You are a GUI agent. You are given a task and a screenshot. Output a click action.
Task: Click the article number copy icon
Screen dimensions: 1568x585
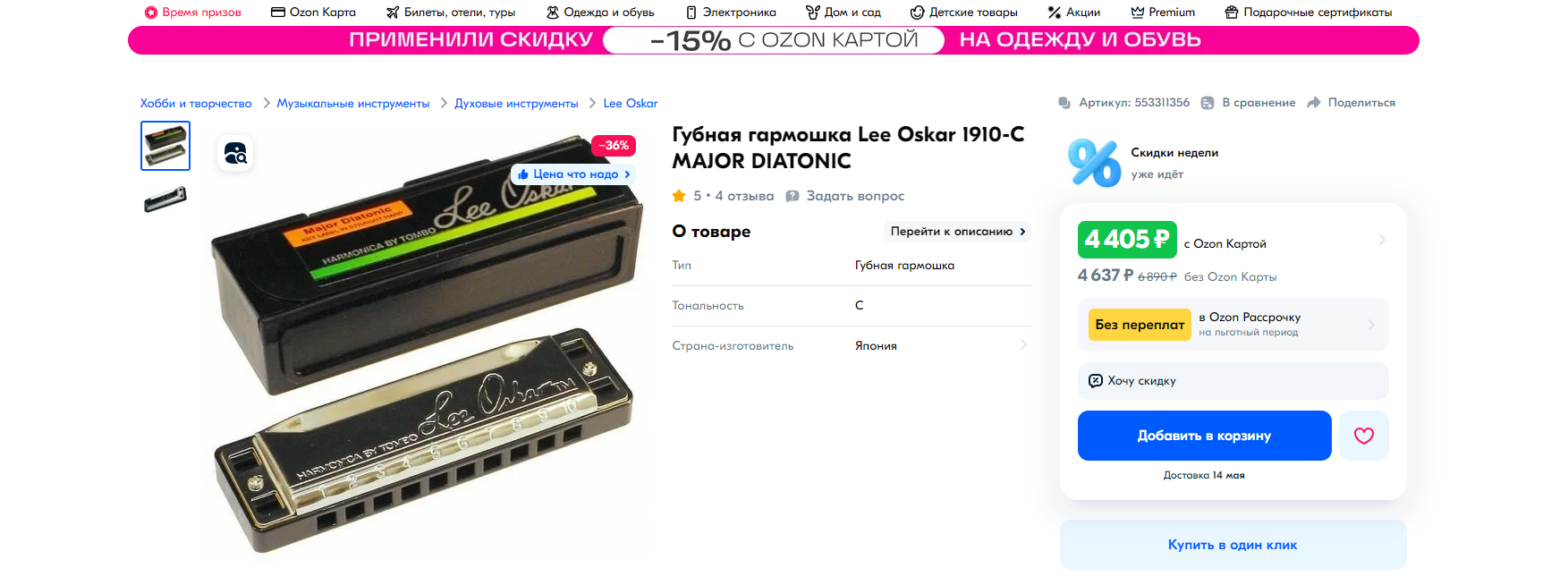click(x=1064, y=103)
